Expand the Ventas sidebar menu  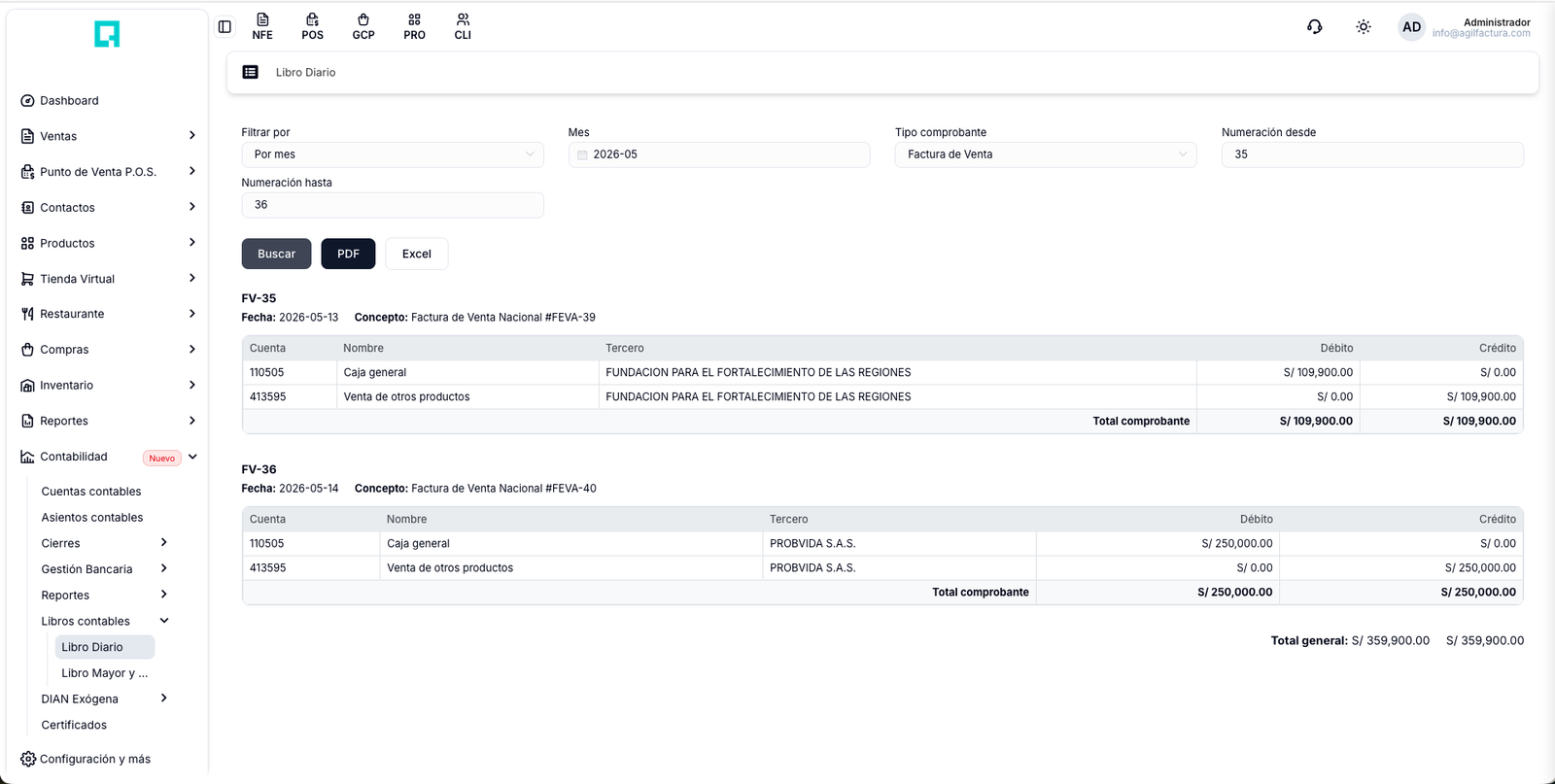pos(108,136)
